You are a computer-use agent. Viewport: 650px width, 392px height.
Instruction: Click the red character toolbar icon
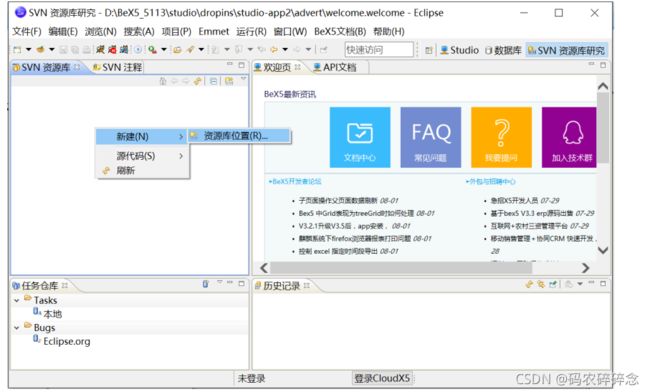coord(112,50)
